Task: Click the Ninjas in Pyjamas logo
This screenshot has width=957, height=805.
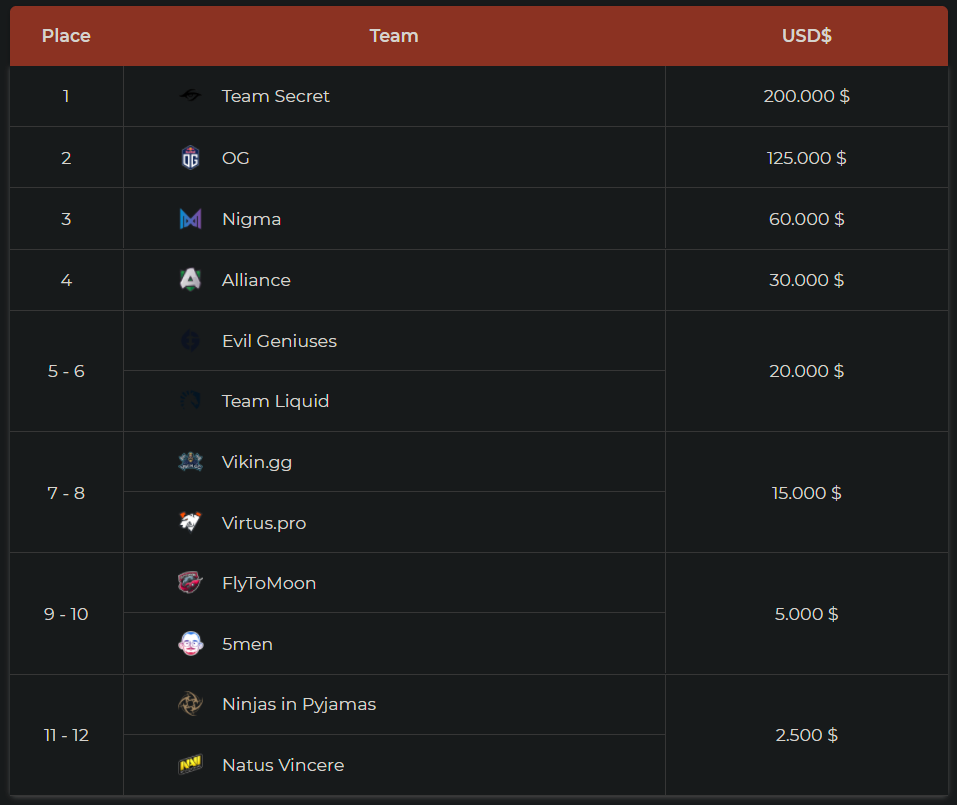Action: coord(190,704)
